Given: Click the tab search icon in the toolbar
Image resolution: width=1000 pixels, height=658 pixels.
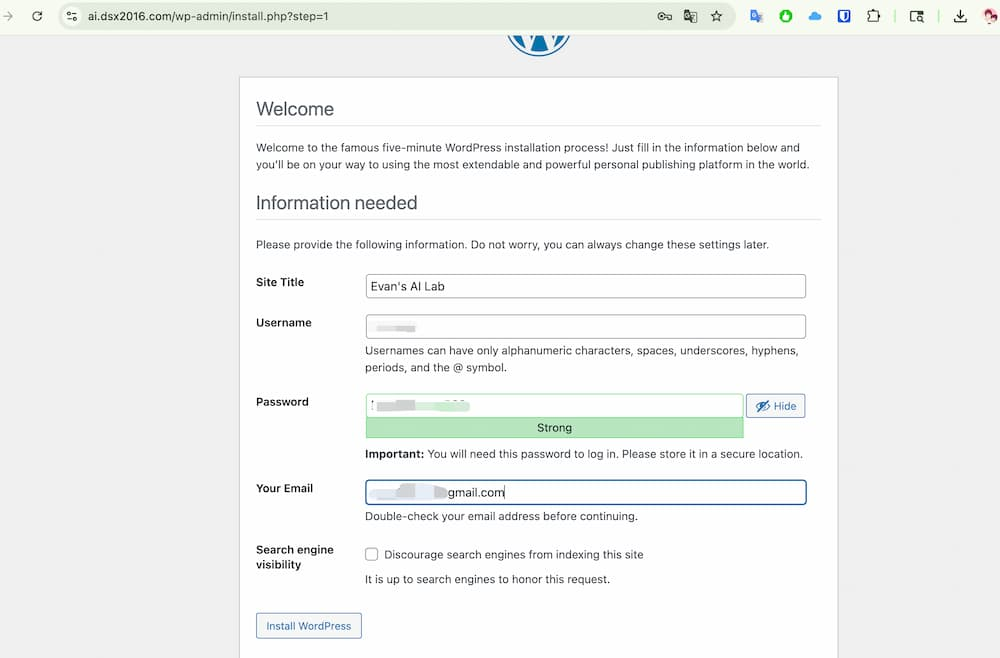Looking at the screenshot, I should tap(916, 16).
